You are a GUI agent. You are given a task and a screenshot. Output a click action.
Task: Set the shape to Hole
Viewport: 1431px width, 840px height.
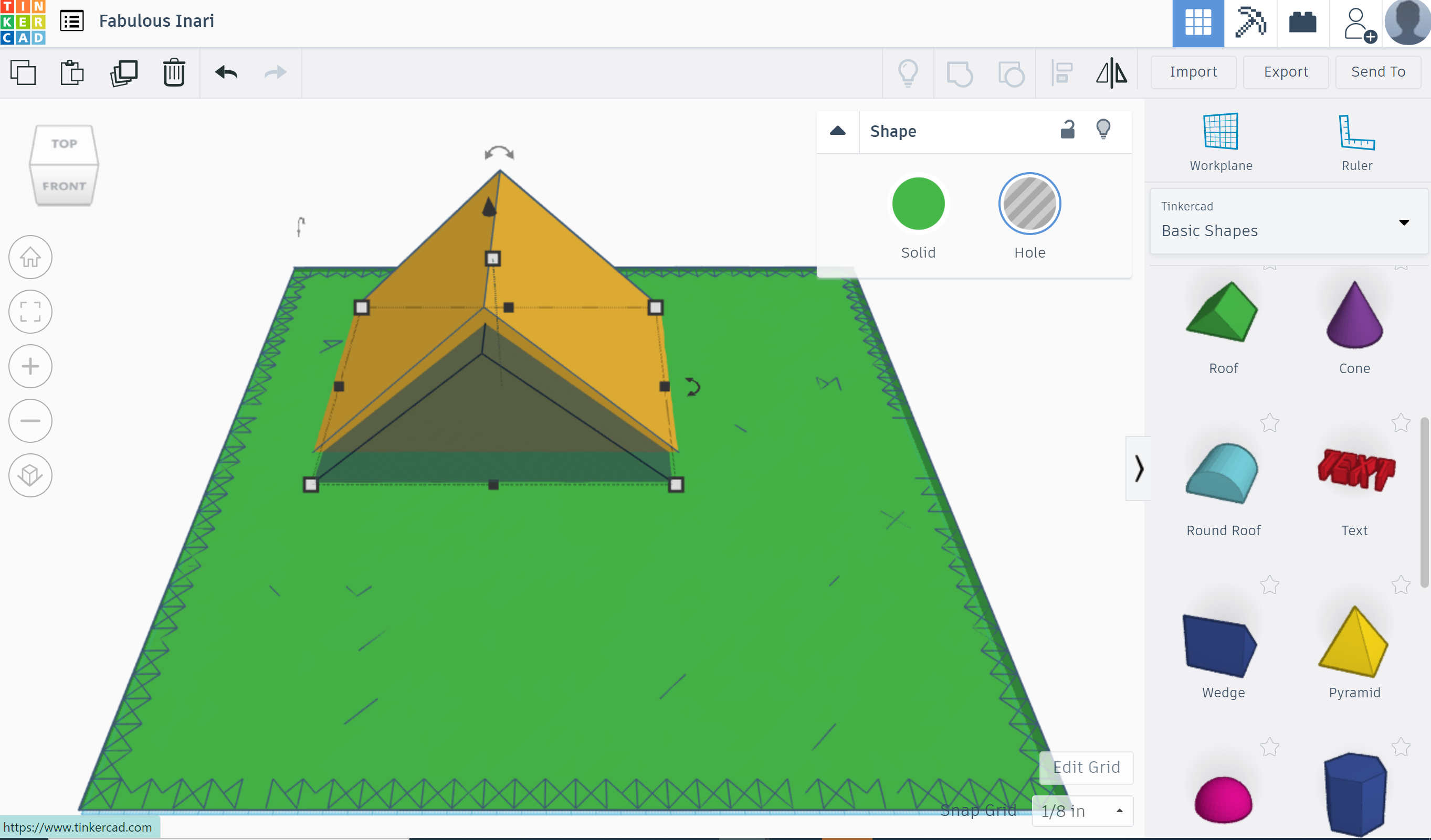pos(1029,204)
